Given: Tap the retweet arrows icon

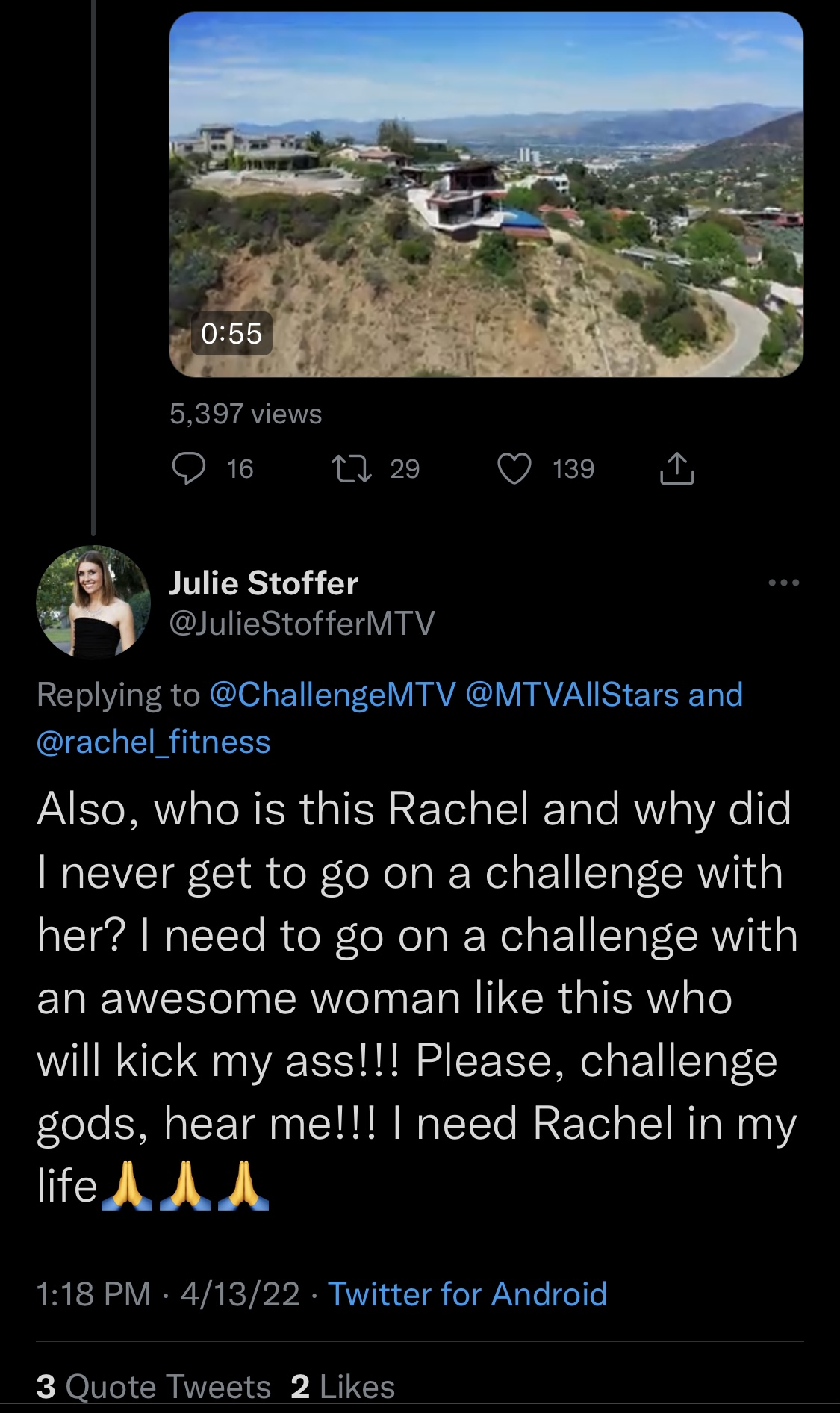Looking at the screenshot, I should pos(351,469).
